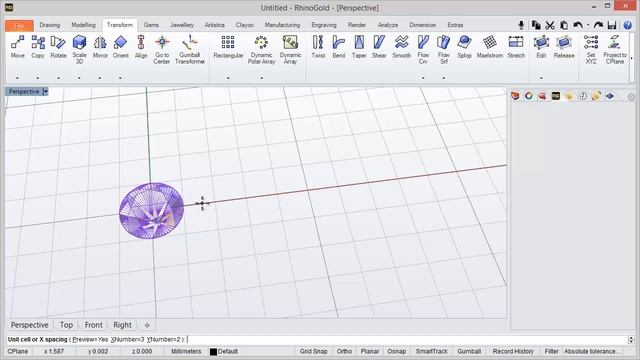
Task: Toggle Record History in status bar
Action: click(x=513, y=351)
